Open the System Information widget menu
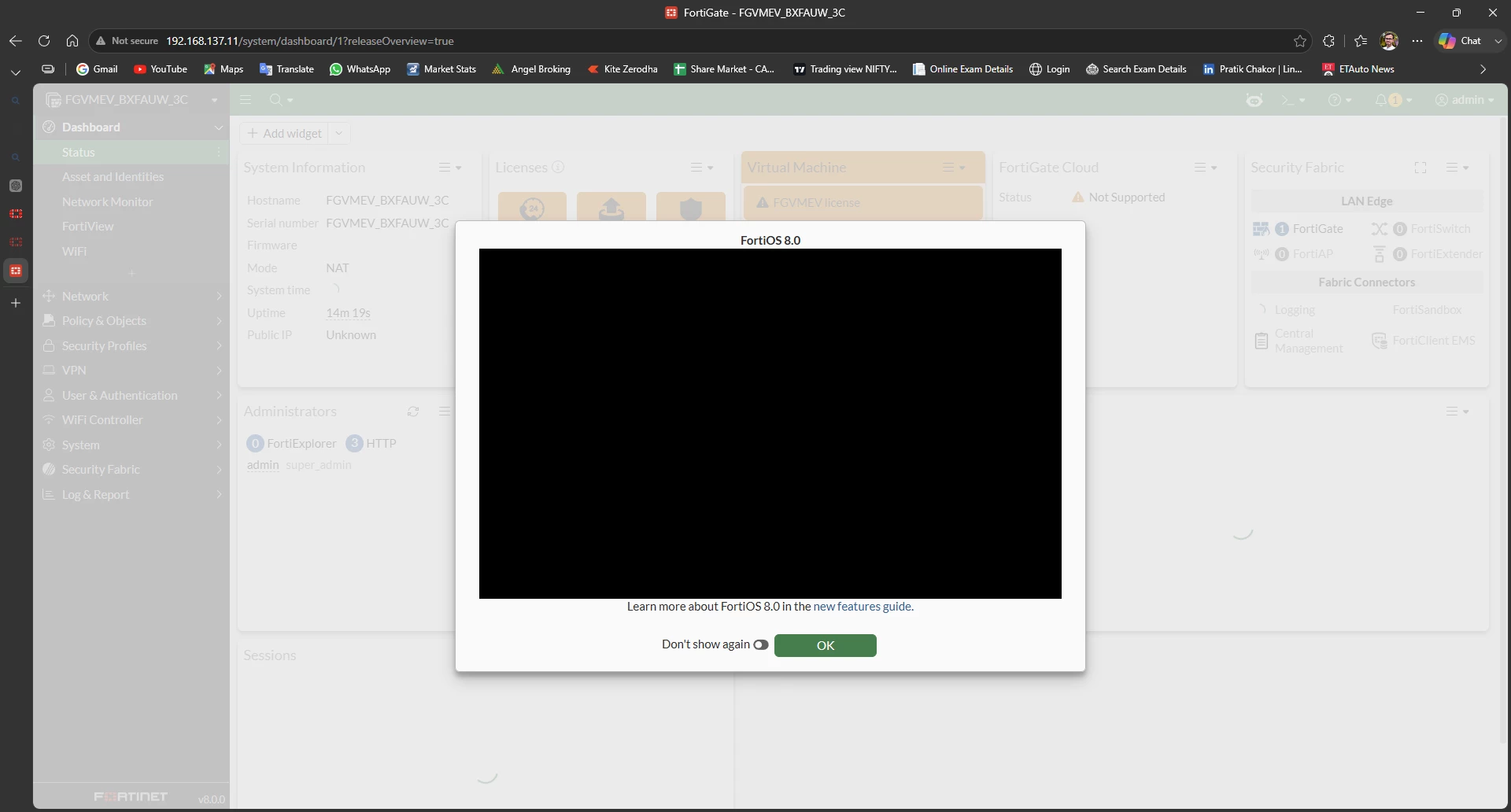Image resolution: width=1511 pixels, height=812 pixels. click(450, 168)
